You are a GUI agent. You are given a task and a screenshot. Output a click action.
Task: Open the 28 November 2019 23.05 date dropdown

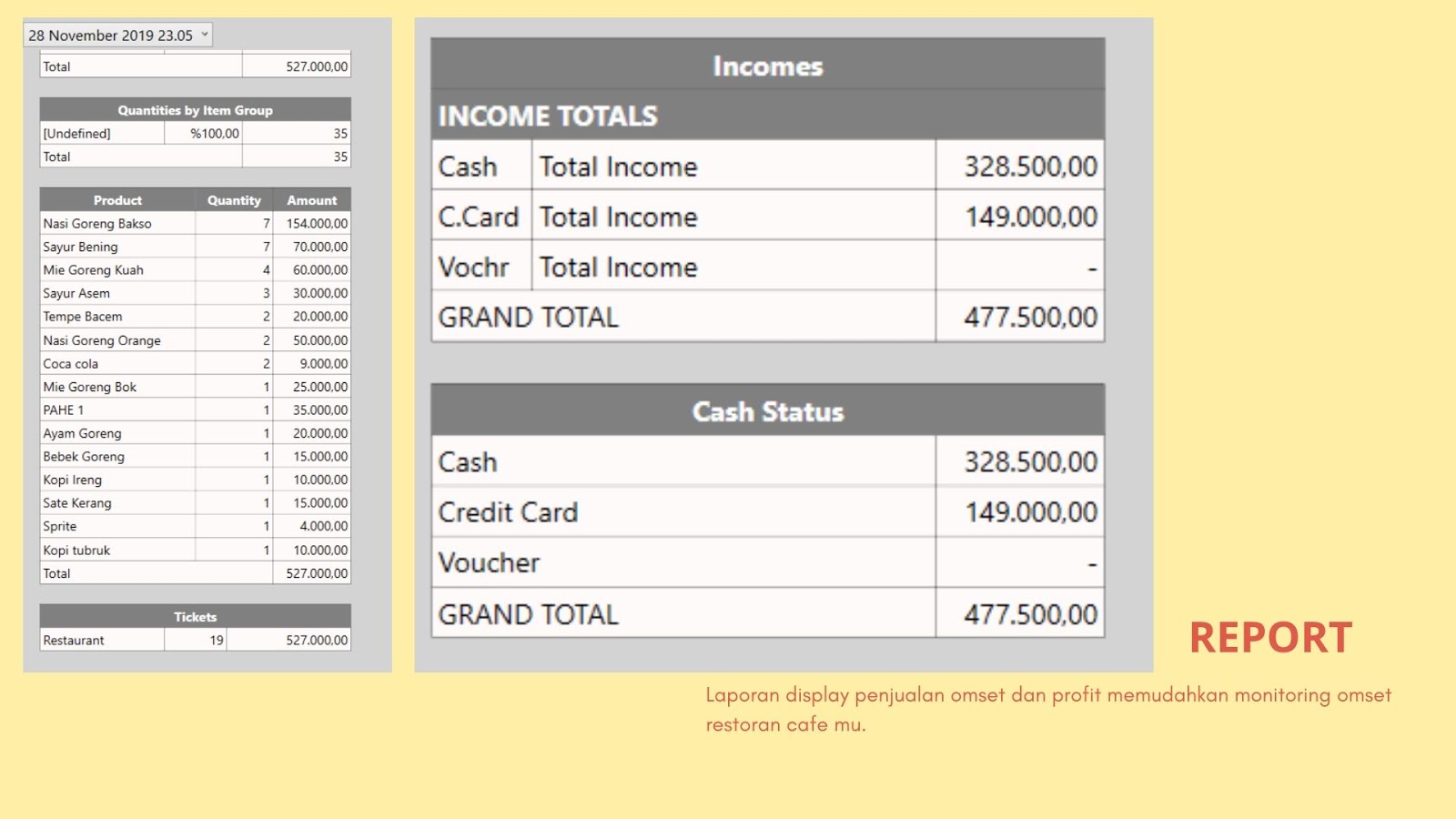point(117,35)
